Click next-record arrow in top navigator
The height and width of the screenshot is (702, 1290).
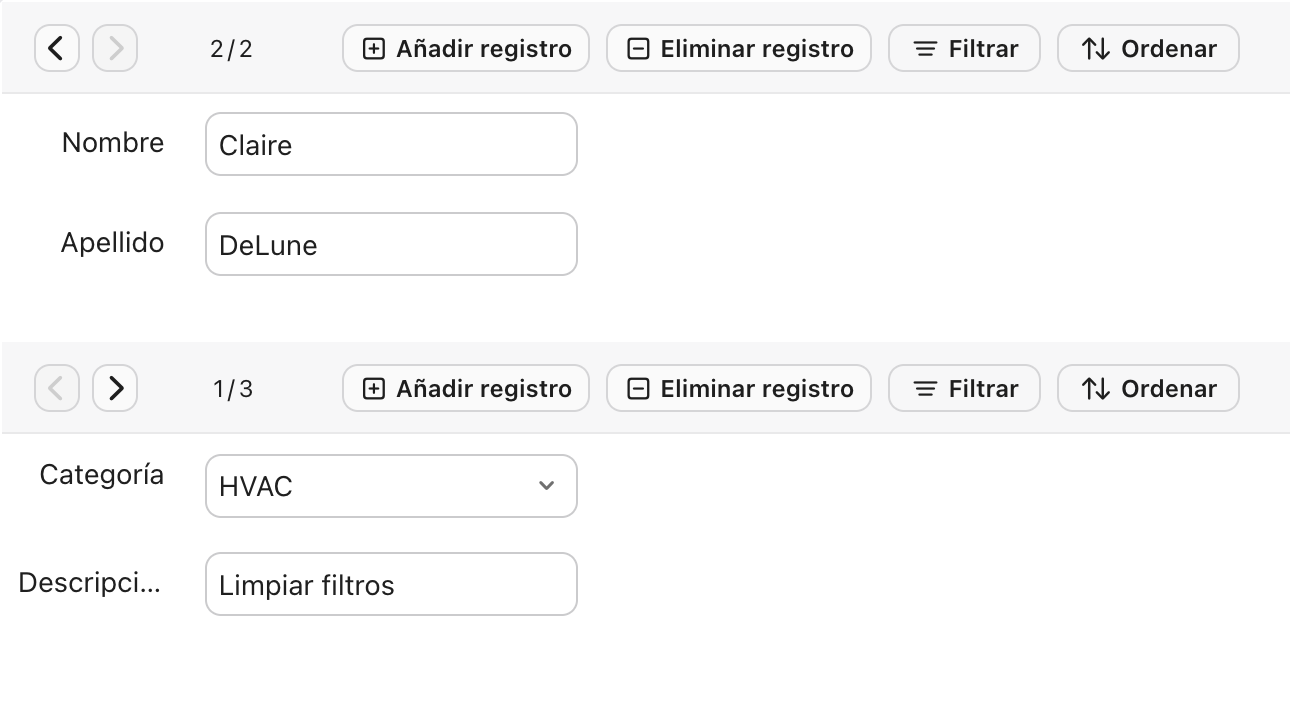(x=115, y=48)
